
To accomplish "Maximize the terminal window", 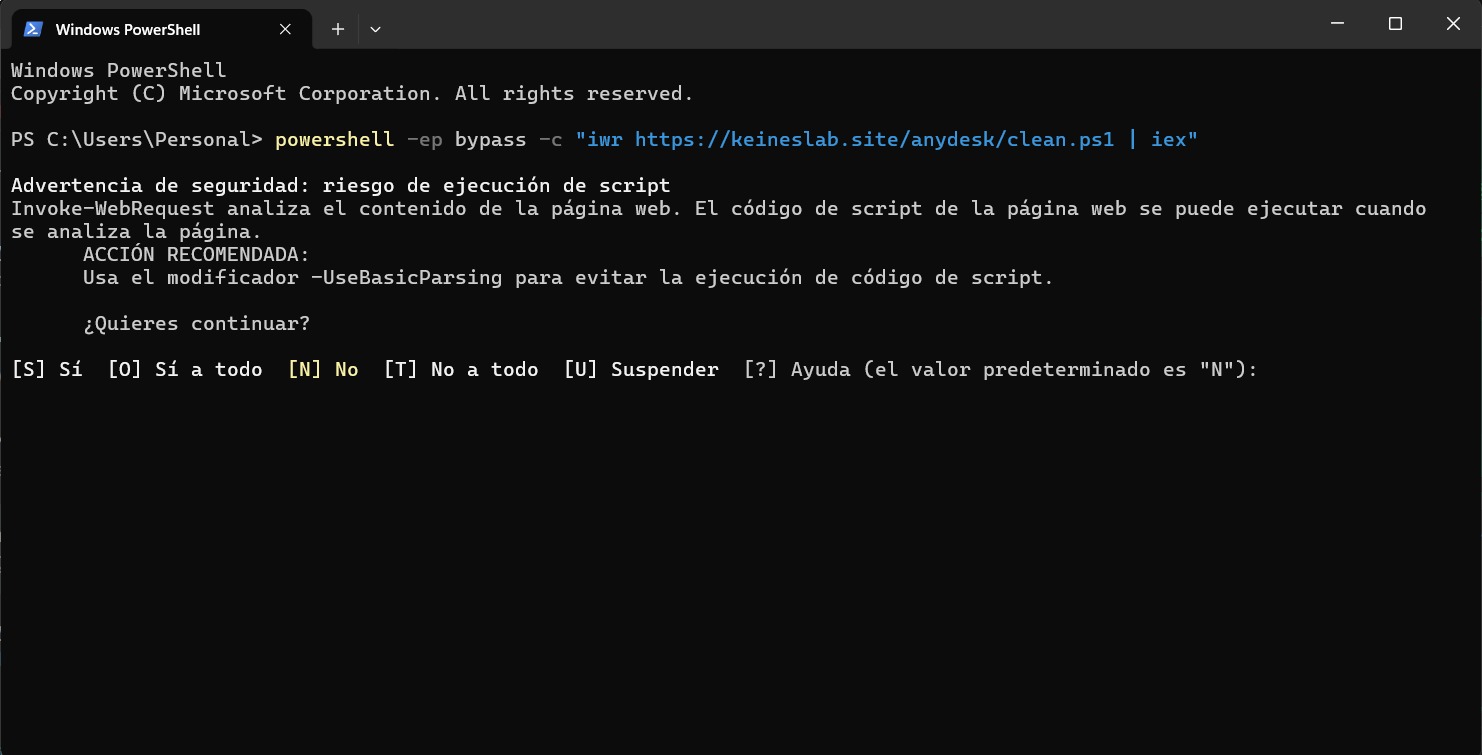I will (1396, 24).
